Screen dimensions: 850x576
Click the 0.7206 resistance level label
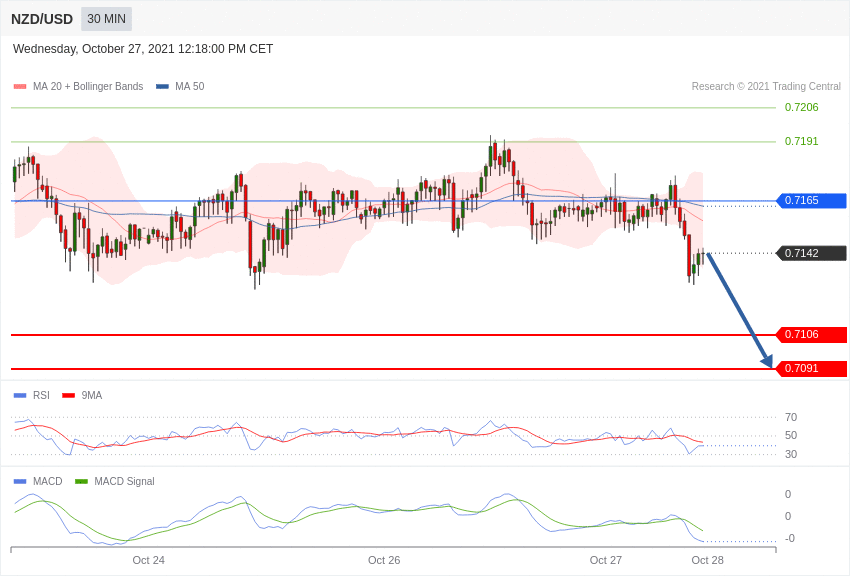point(801,107)
